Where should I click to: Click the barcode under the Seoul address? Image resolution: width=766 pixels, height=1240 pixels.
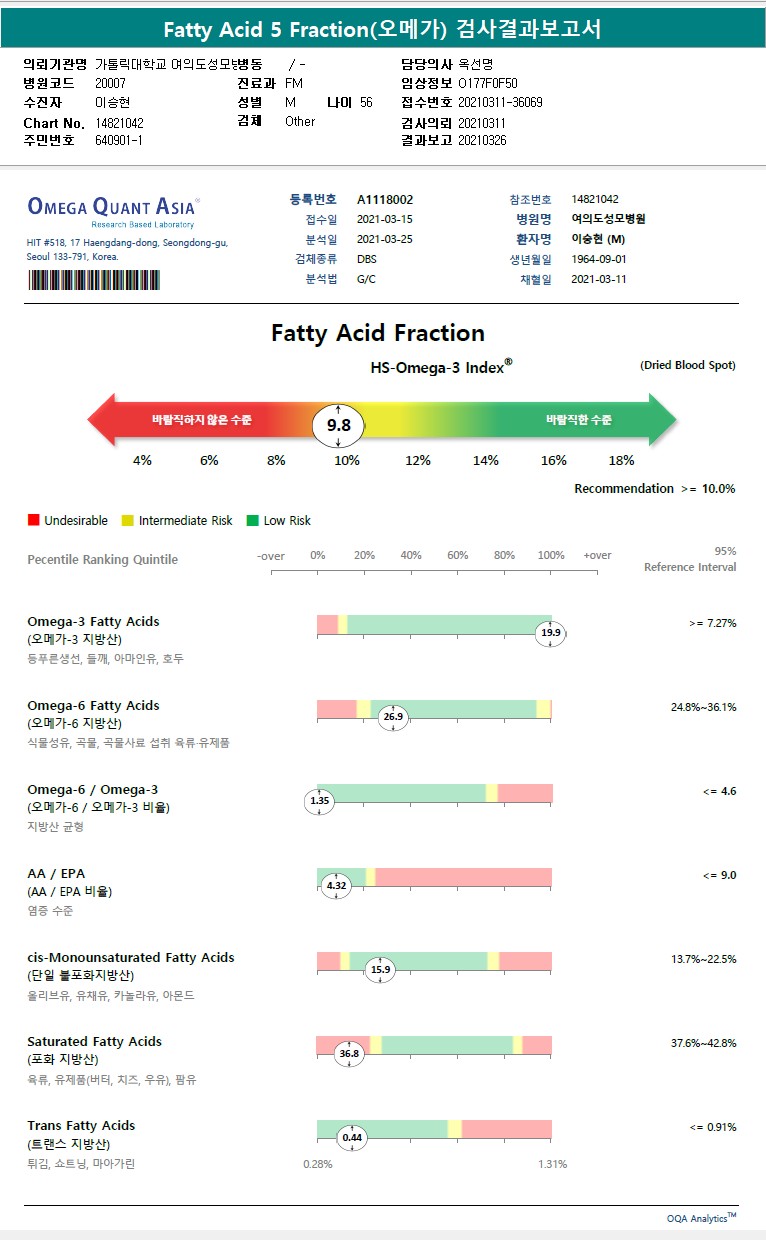[93, 279]
